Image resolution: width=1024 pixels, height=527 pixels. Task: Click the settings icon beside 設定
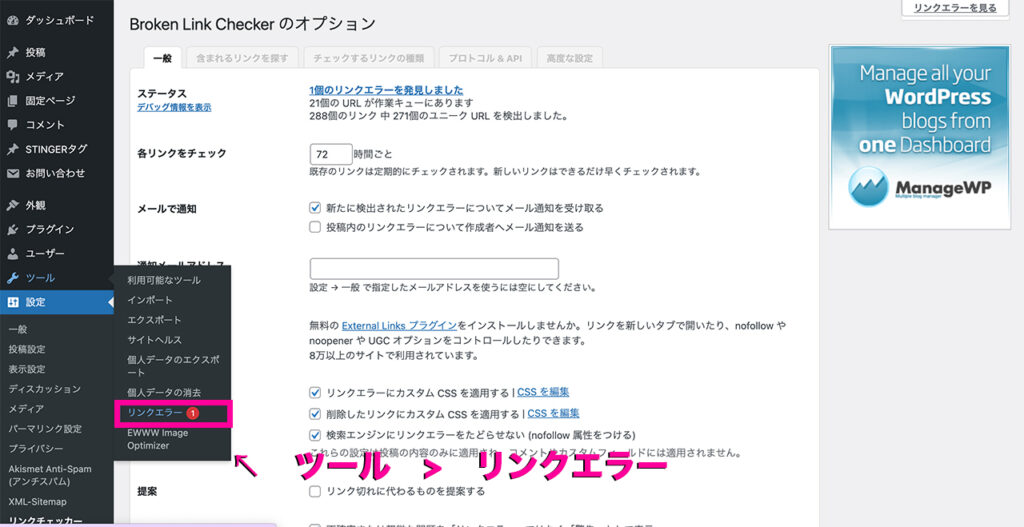(x=12, y=302)
